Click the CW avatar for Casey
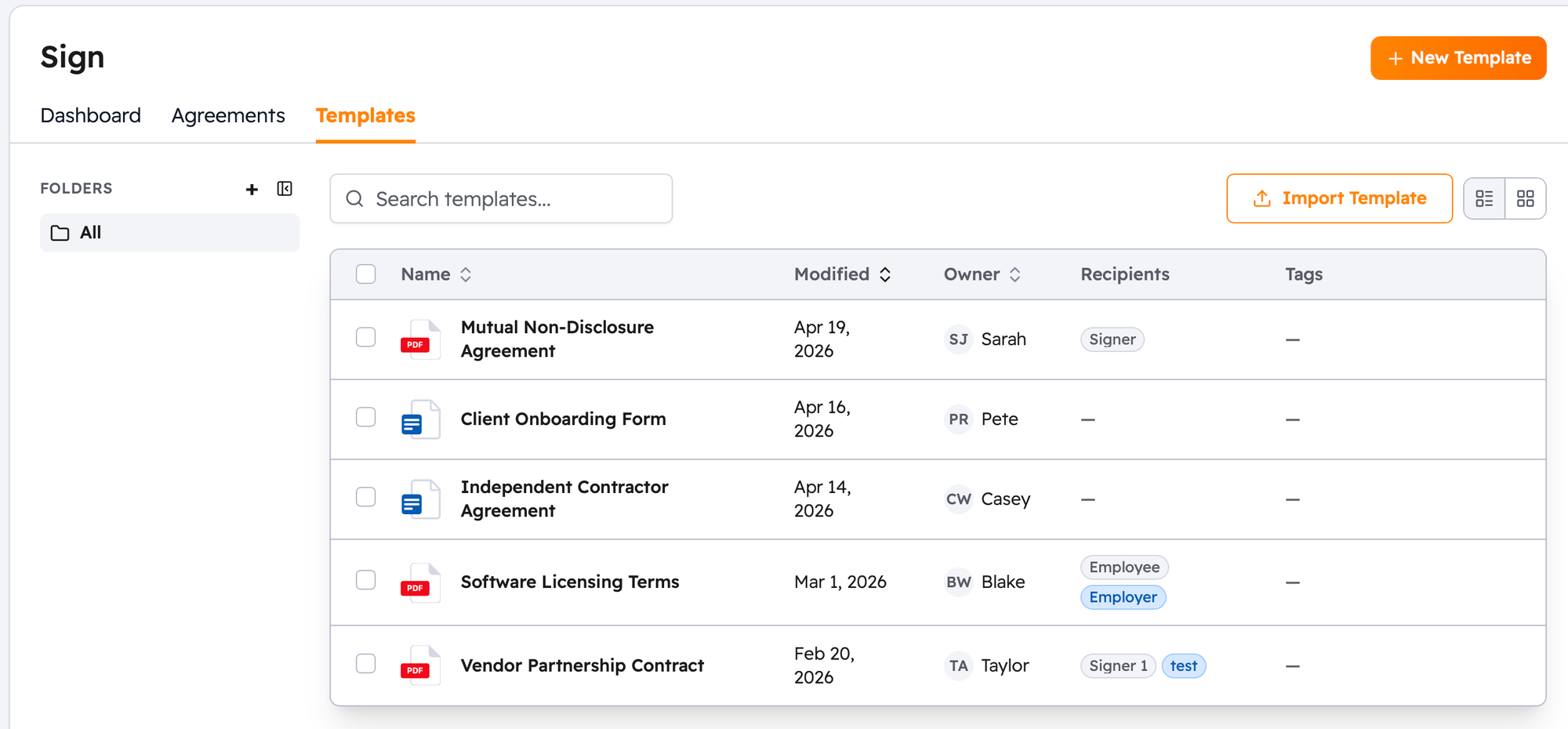 coord(958,499)
